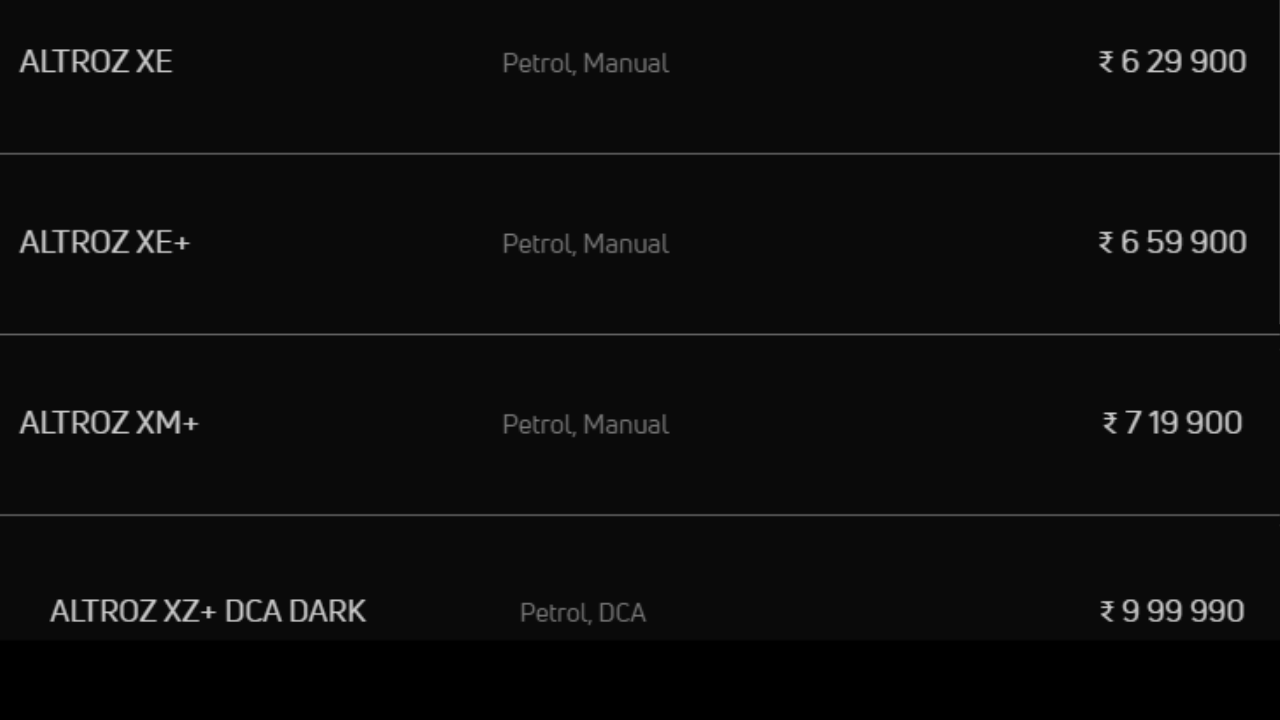Click Petrol, Manual label in ALTROZ XE row

(585, 64)
